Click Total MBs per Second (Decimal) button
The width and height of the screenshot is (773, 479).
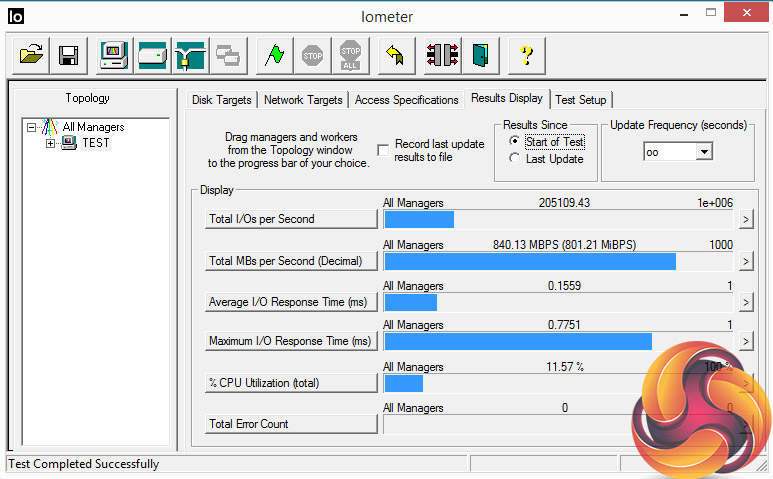click(x=291, y=261)
